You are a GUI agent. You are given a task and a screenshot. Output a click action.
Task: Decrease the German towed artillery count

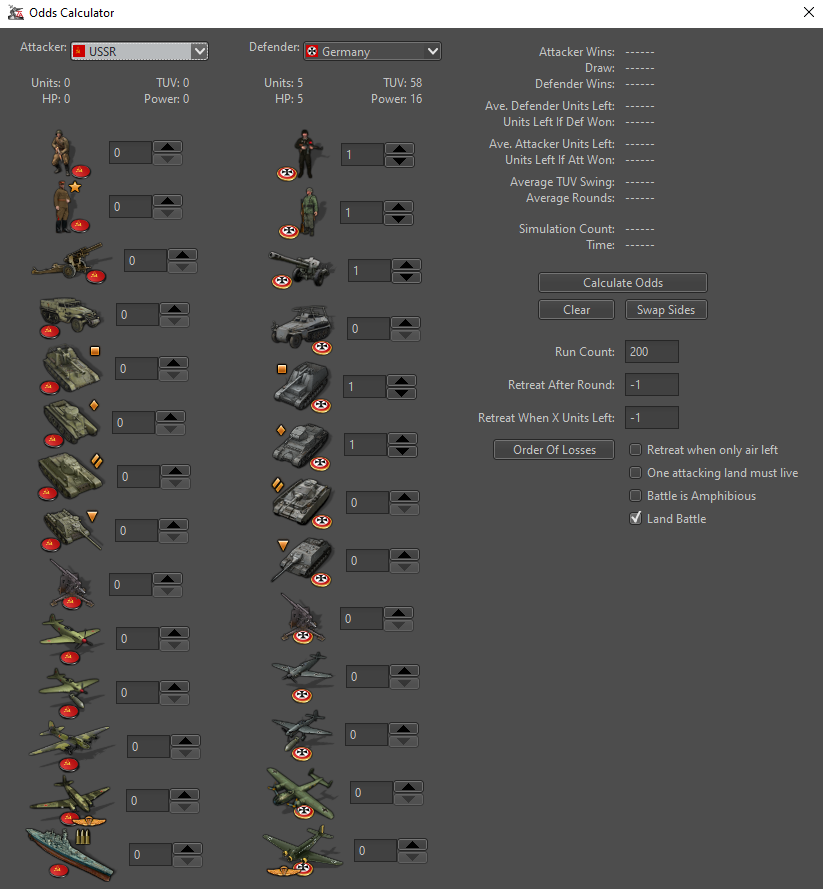(406, 277)
